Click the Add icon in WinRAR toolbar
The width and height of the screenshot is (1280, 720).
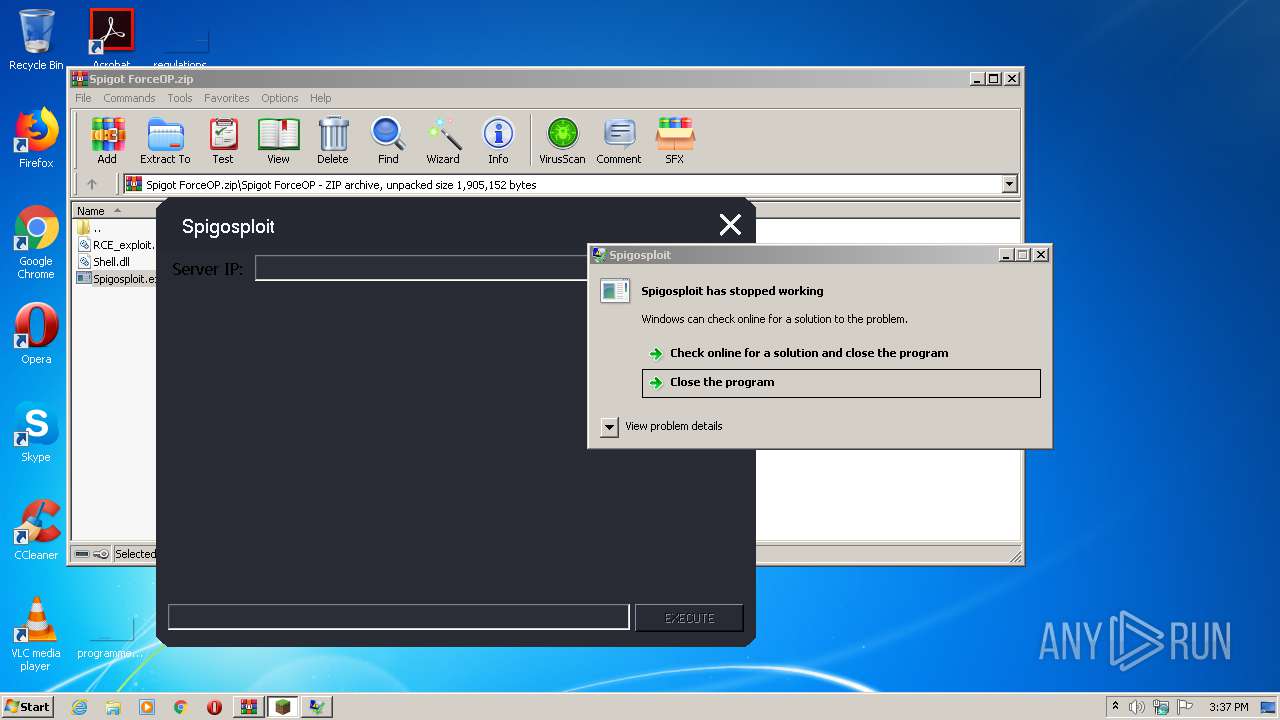click(x=107, y=140)
